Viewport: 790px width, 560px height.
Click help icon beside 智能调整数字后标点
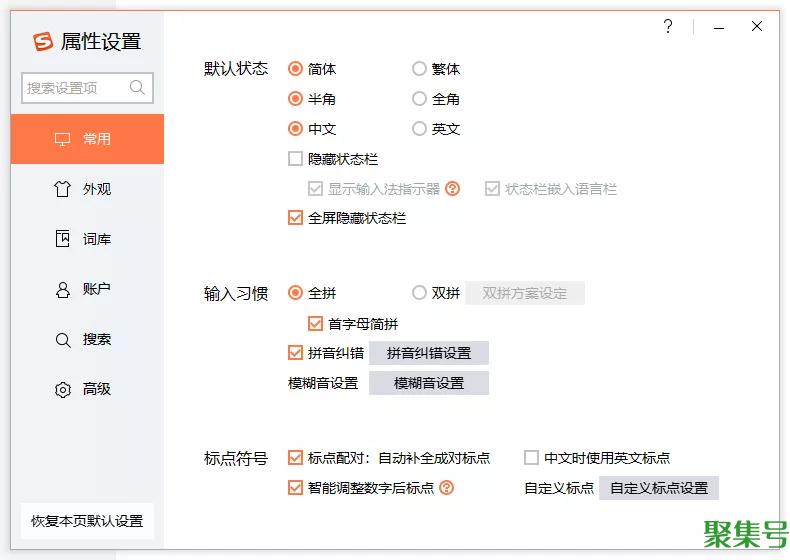click(x=447, y=488)
